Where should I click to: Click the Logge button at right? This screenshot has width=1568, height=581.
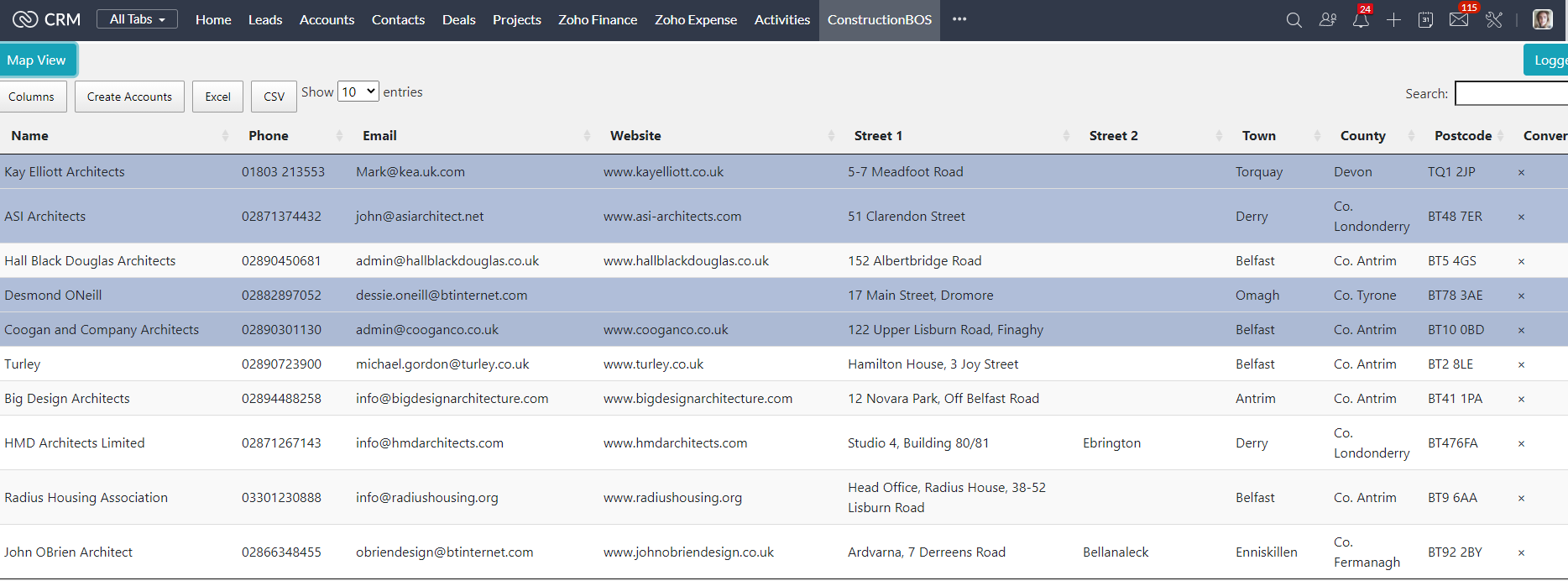pos(1546,60)
